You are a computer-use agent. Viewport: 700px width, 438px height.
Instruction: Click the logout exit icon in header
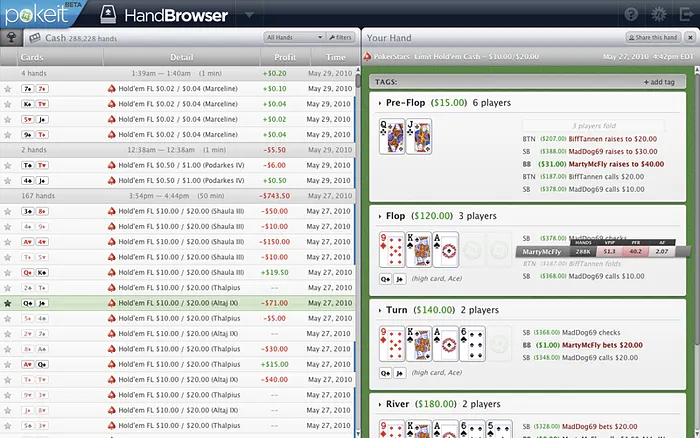coord(687,14)
